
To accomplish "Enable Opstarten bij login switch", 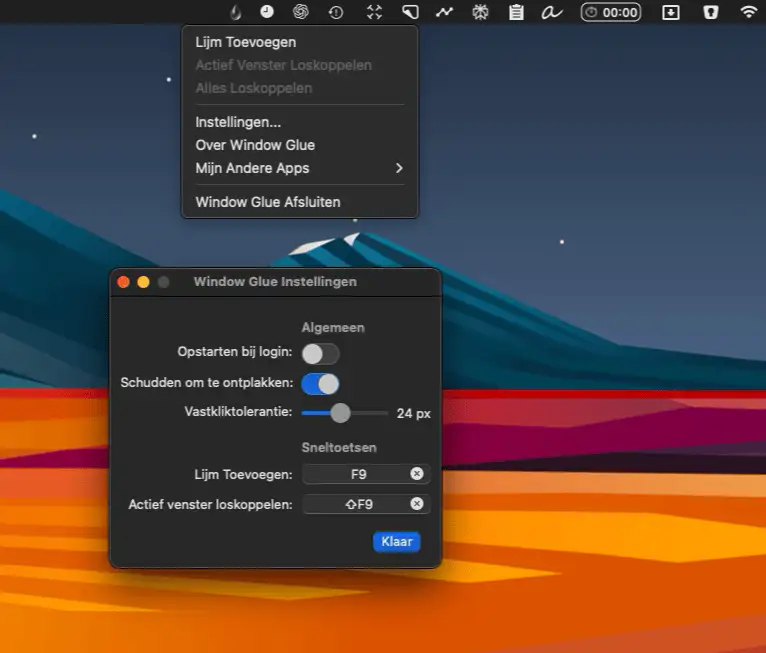I will (320, 354).
